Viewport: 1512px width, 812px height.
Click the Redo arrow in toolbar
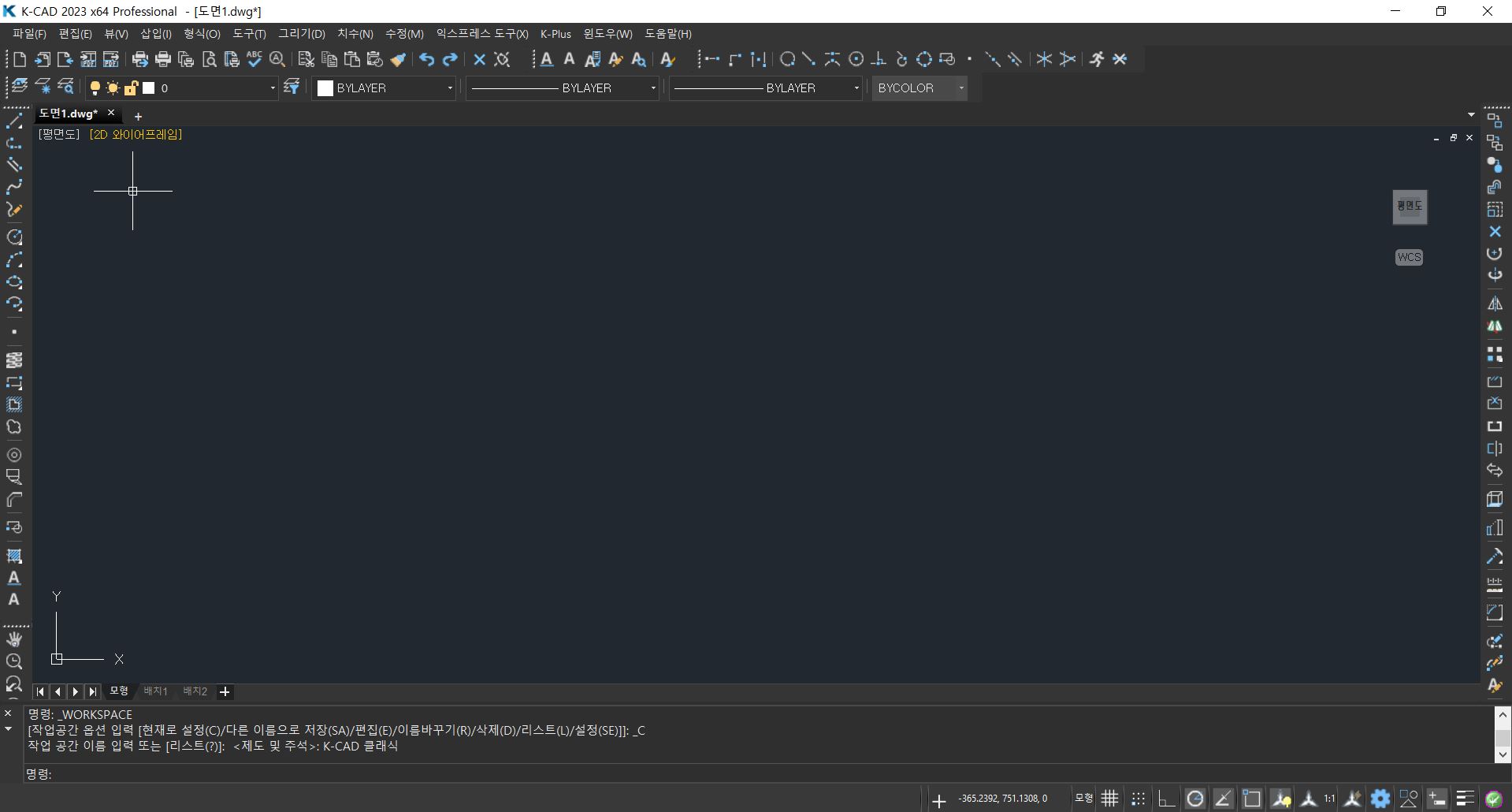(450, 59)
